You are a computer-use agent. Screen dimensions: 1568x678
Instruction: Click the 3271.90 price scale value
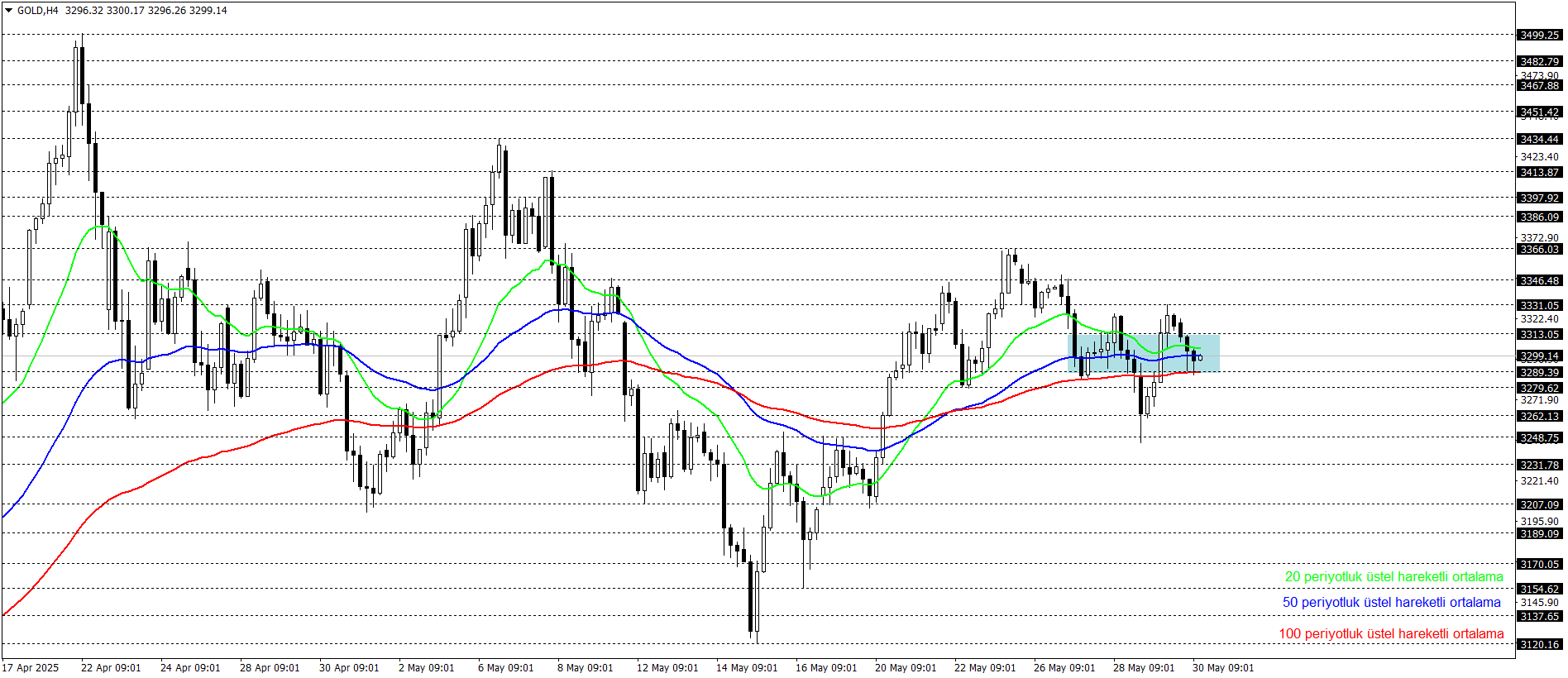click(x=1539, y=400)
